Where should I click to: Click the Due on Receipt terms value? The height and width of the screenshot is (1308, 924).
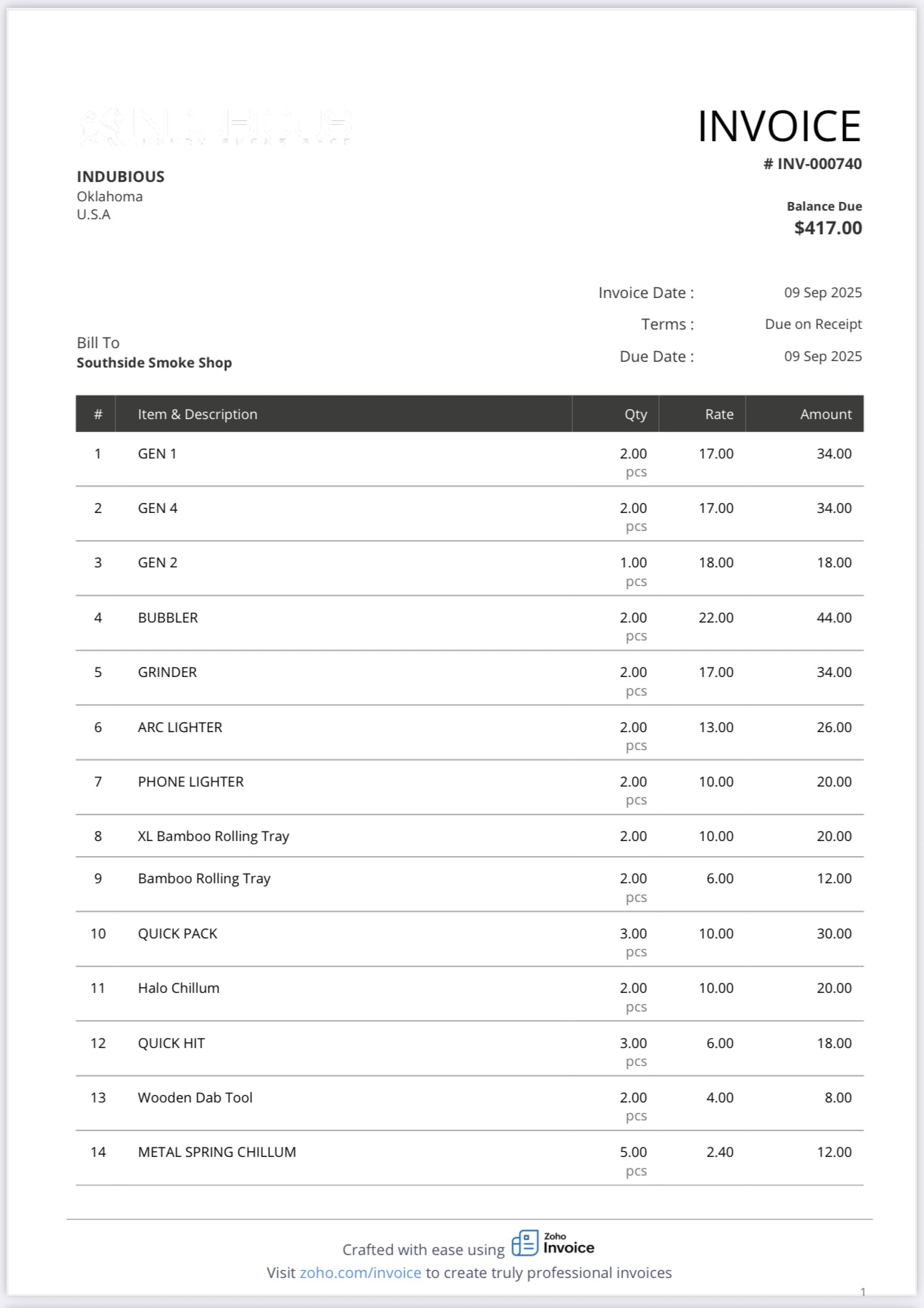[x=813, y=324]
